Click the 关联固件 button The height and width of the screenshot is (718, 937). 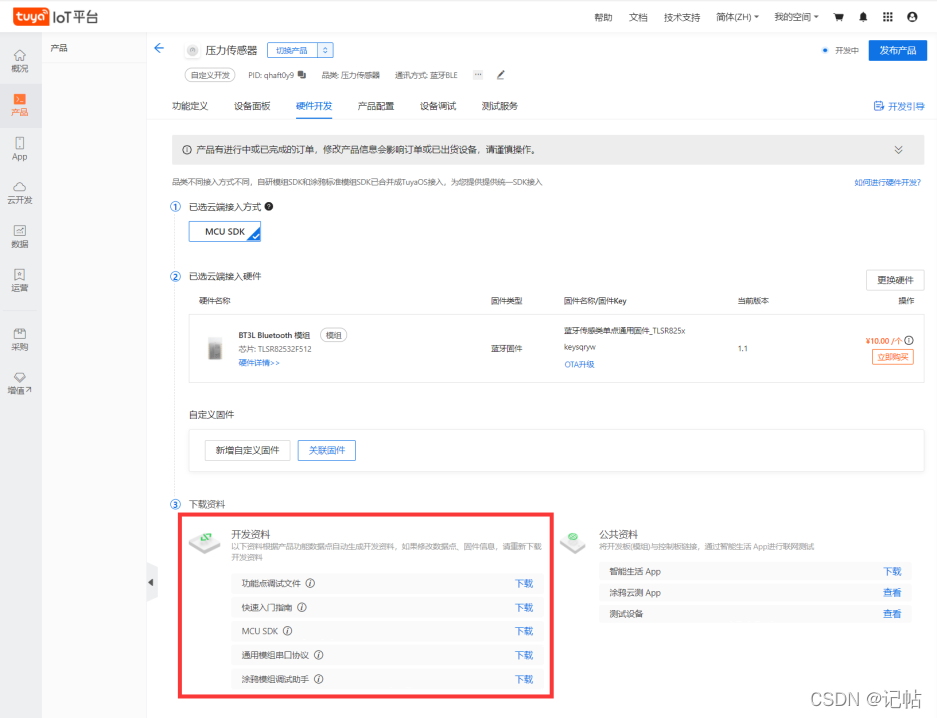pos(327,450)
